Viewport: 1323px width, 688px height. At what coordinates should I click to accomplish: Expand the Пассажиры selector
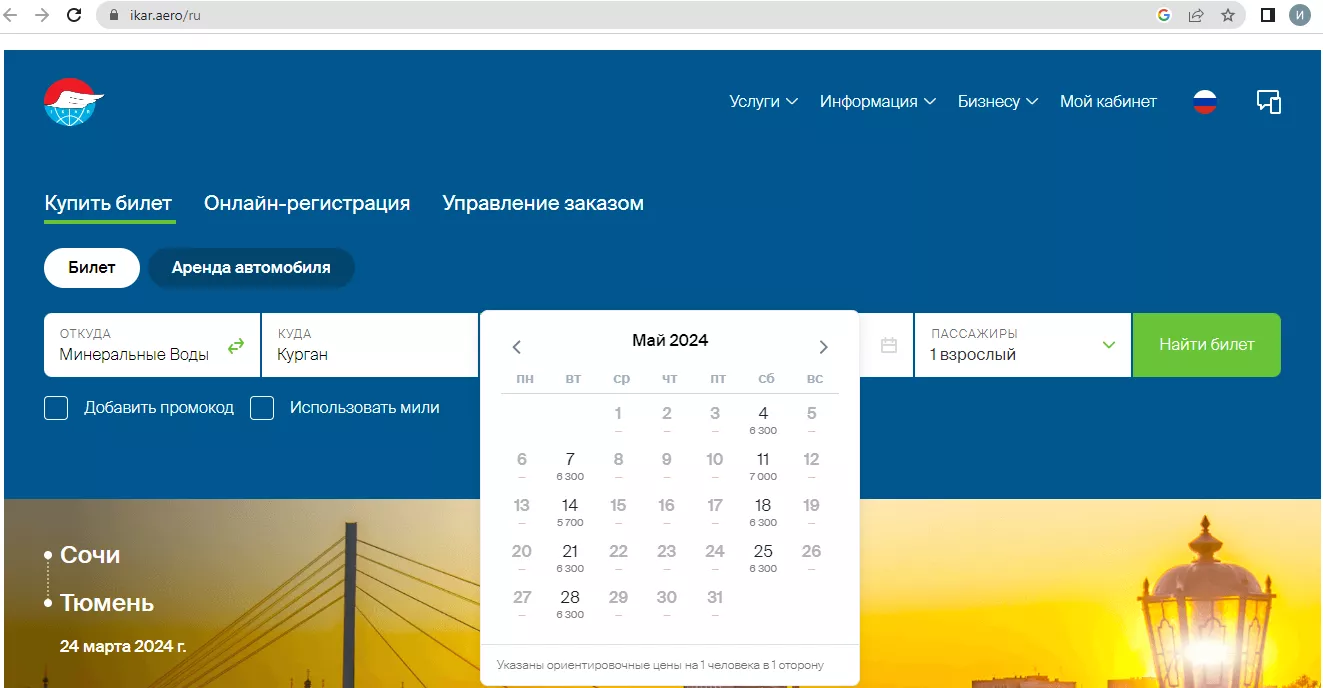pos(1022,345)
